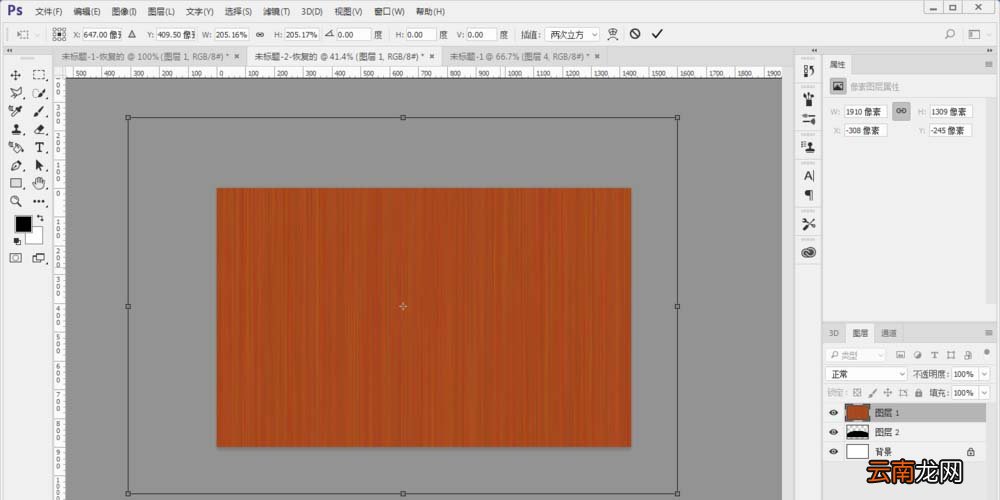Open the Properties panel menu

pyautogui.click(x=989, y=64)
